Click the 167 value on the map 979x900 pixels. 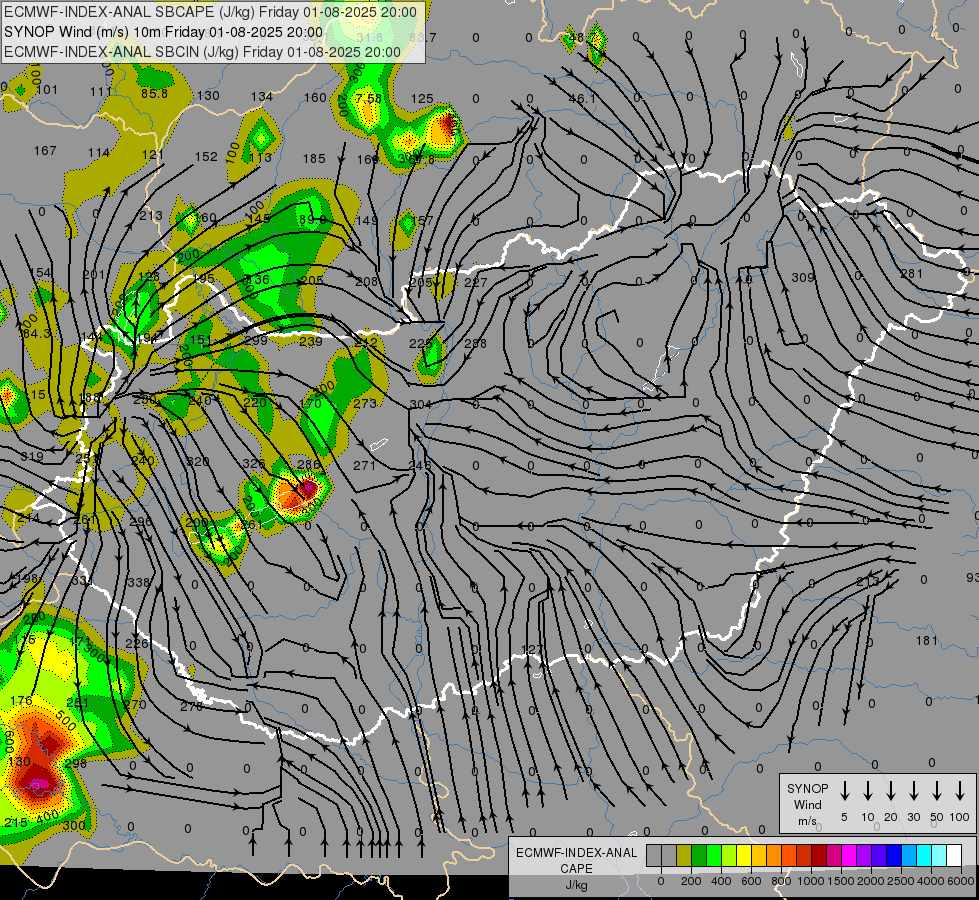45,151
